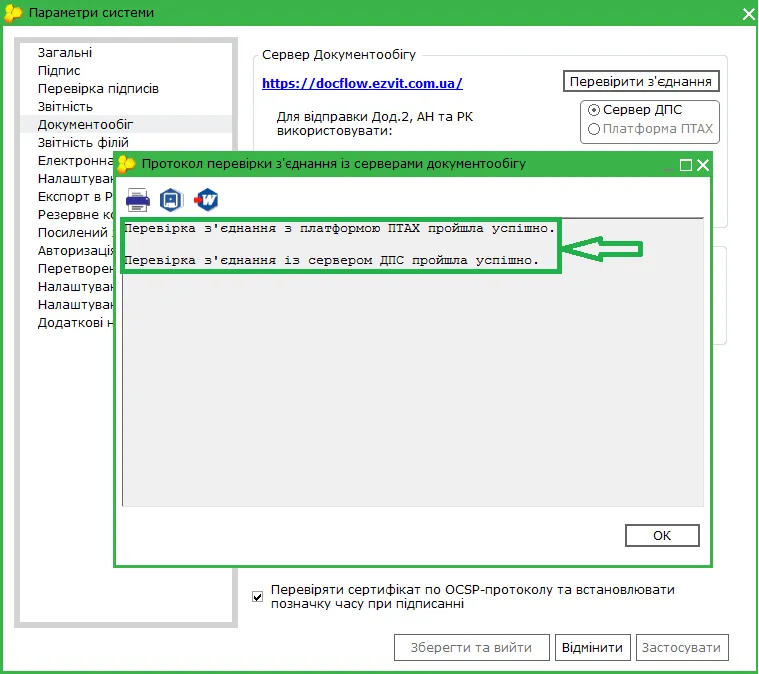Viewport: 759px width, 674px height.
Task: Print the connection check protocol
Action: [x=137, y=200]
